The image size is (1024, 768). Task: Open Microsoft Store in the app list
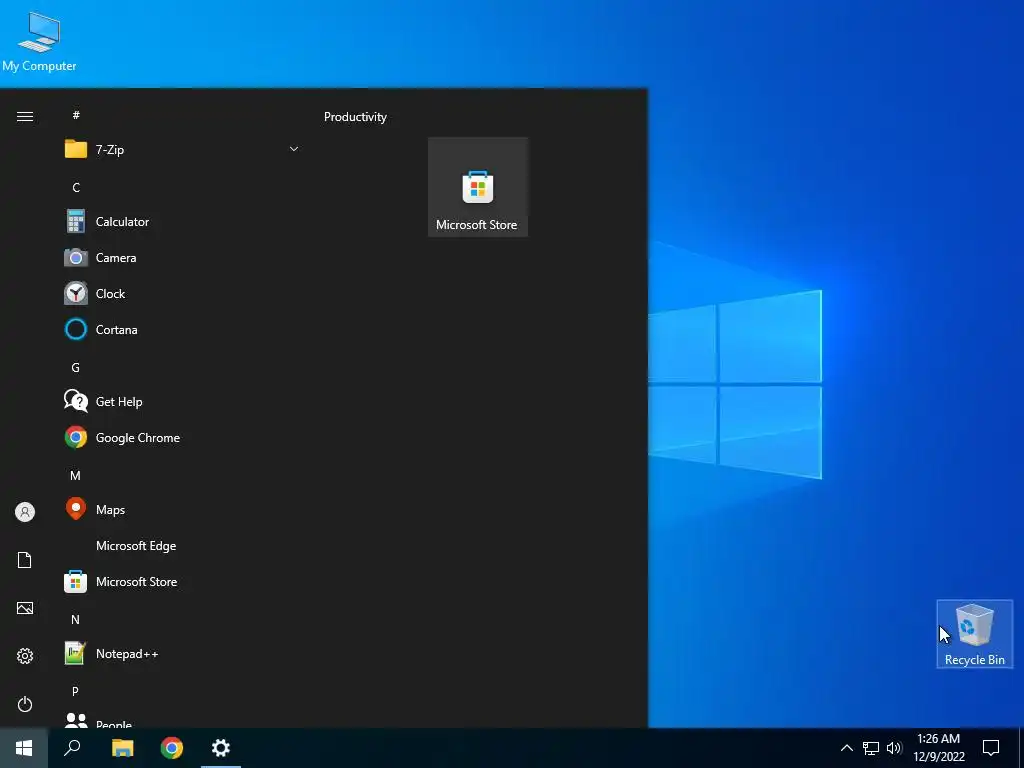183,582
